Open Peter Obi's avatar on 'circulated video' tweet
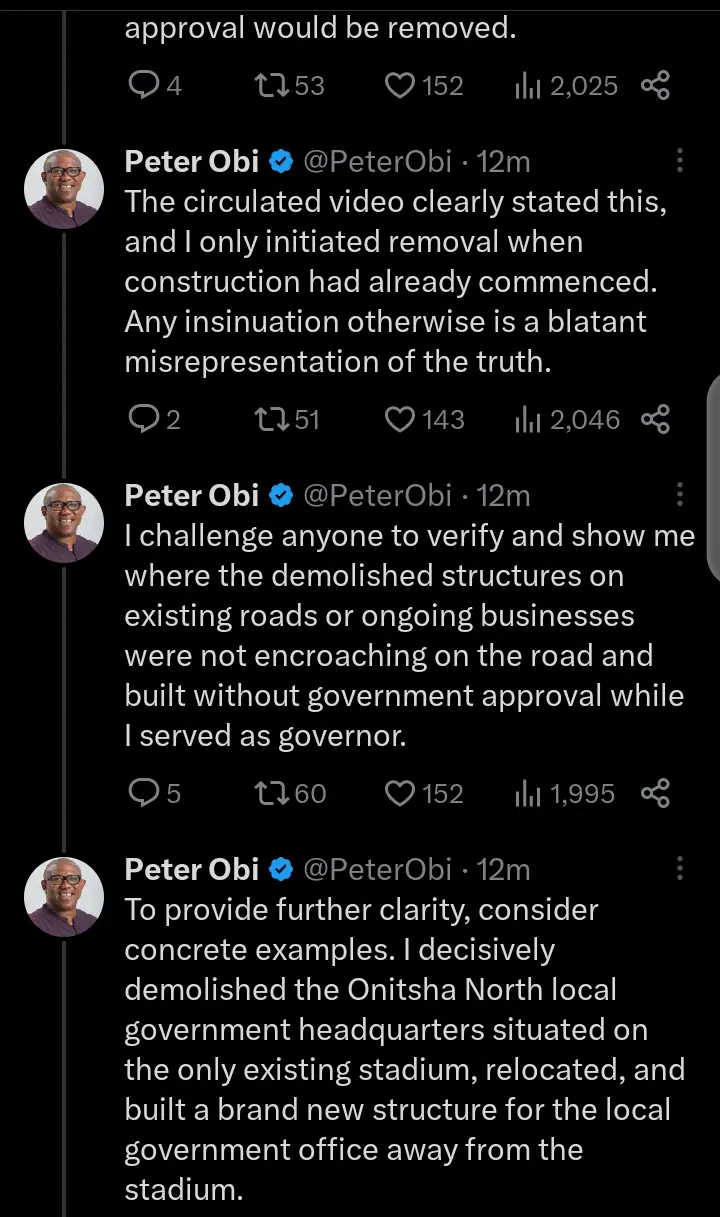This screenshot has width=720, height=1217. click(x=64, y=190)
